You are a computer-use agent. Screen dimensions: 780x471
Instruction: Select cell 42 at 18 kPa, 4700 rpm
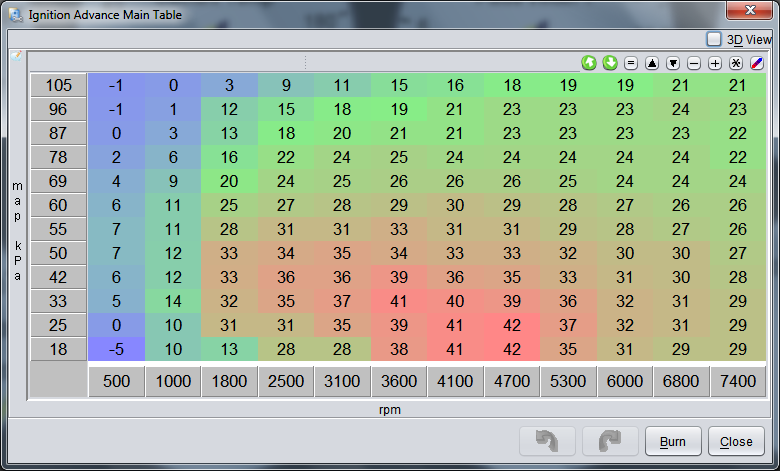[512, 349]
